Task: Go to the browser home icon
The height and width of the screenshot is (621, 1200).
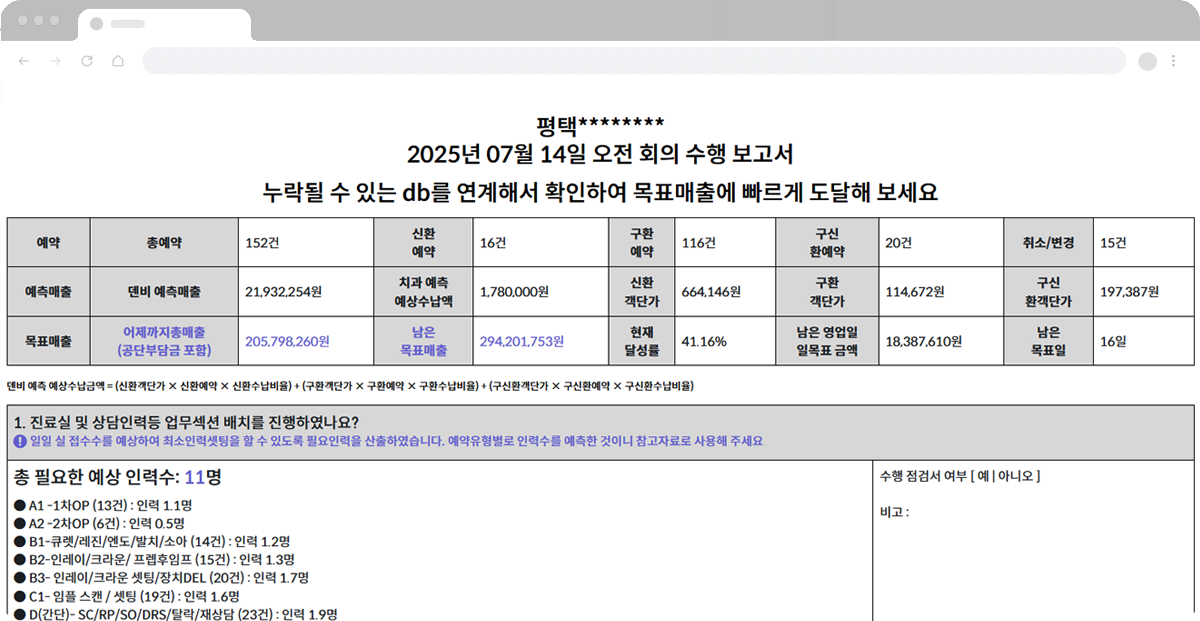Action: [x=118, y=61]
